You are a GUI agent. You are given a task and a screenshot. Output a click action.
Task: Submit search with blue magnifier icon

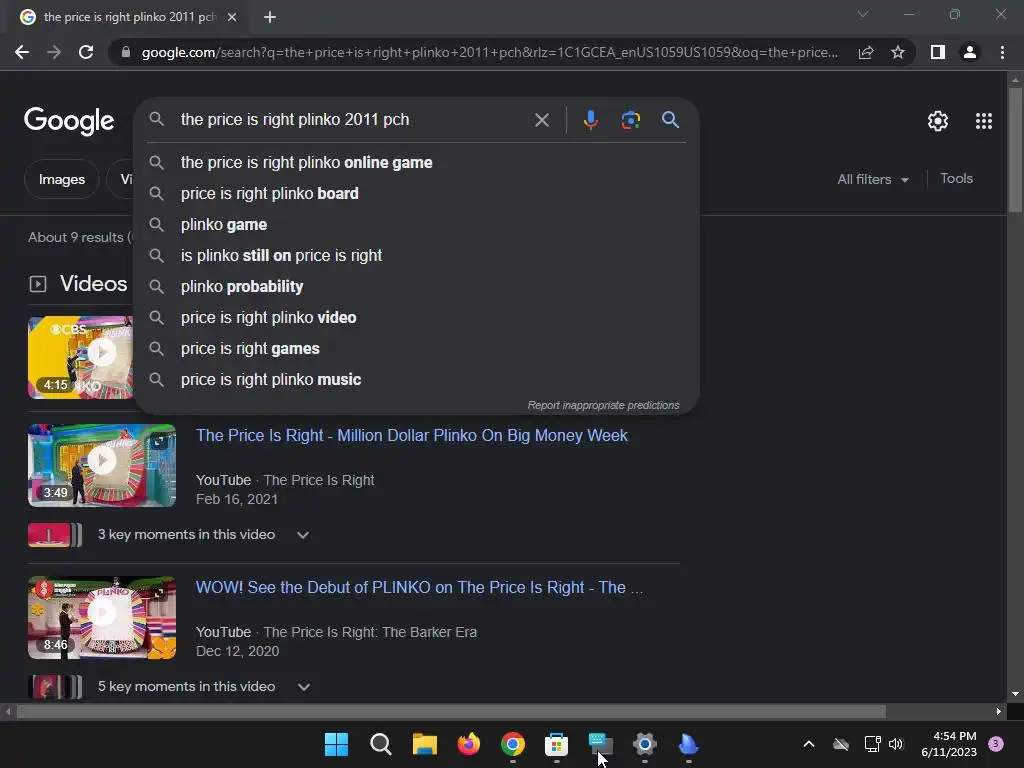pyautogui.click(x=670, y=120)
